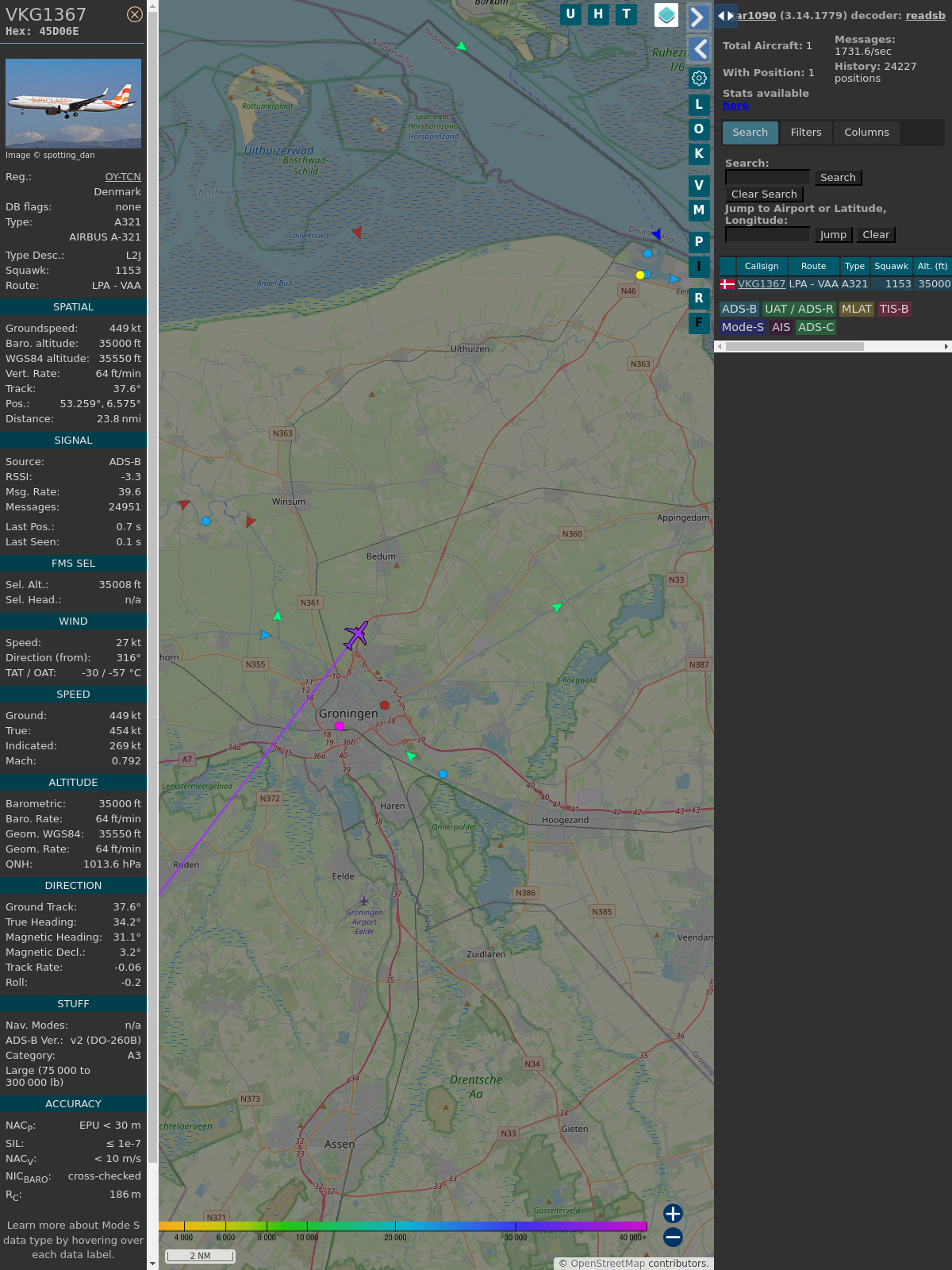Zoom out with the minus button
This screenshot has height=1270, width=952.
point(673,1237)
